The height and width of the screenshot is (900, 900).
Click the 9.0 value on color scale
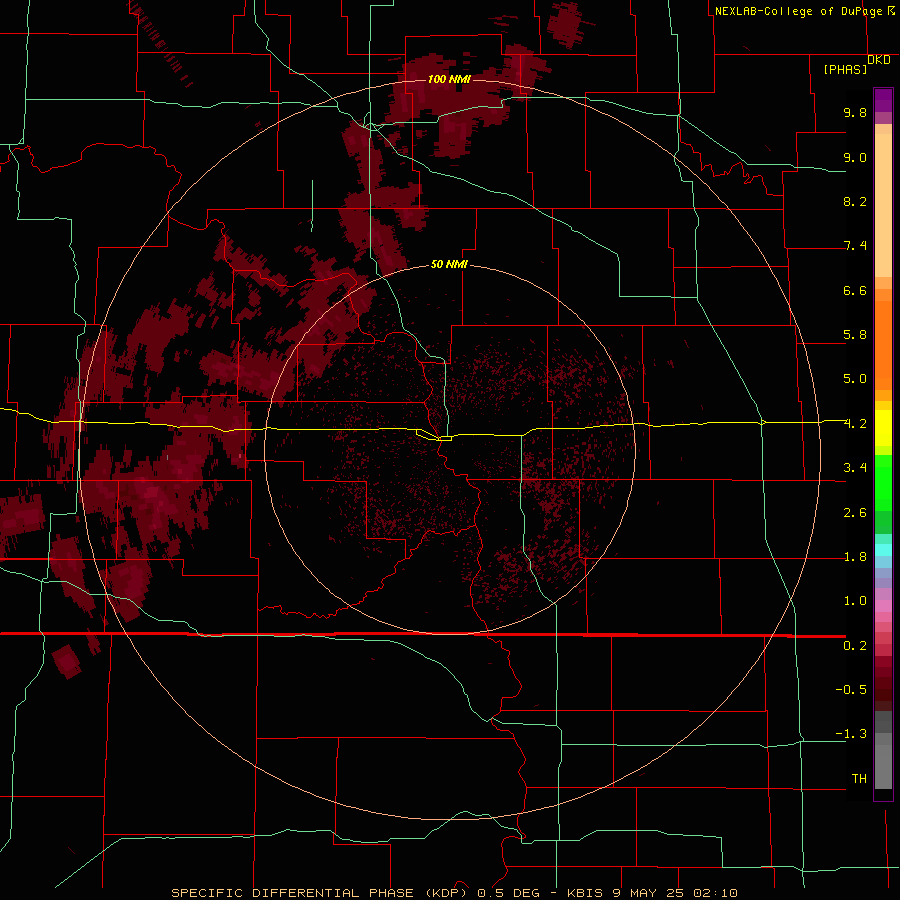tap(855, 157)
